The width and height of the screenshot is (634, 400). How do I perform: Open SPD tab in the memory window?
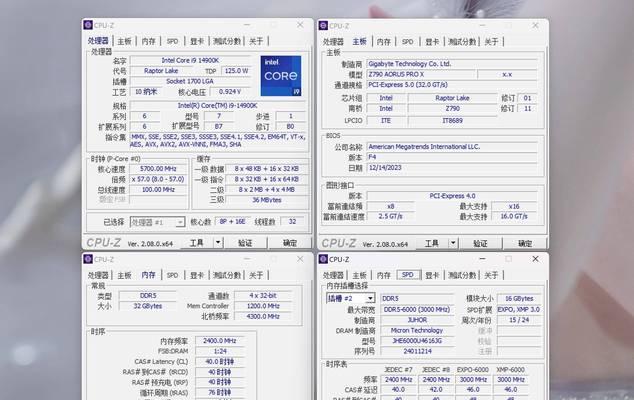coord(172,275)
